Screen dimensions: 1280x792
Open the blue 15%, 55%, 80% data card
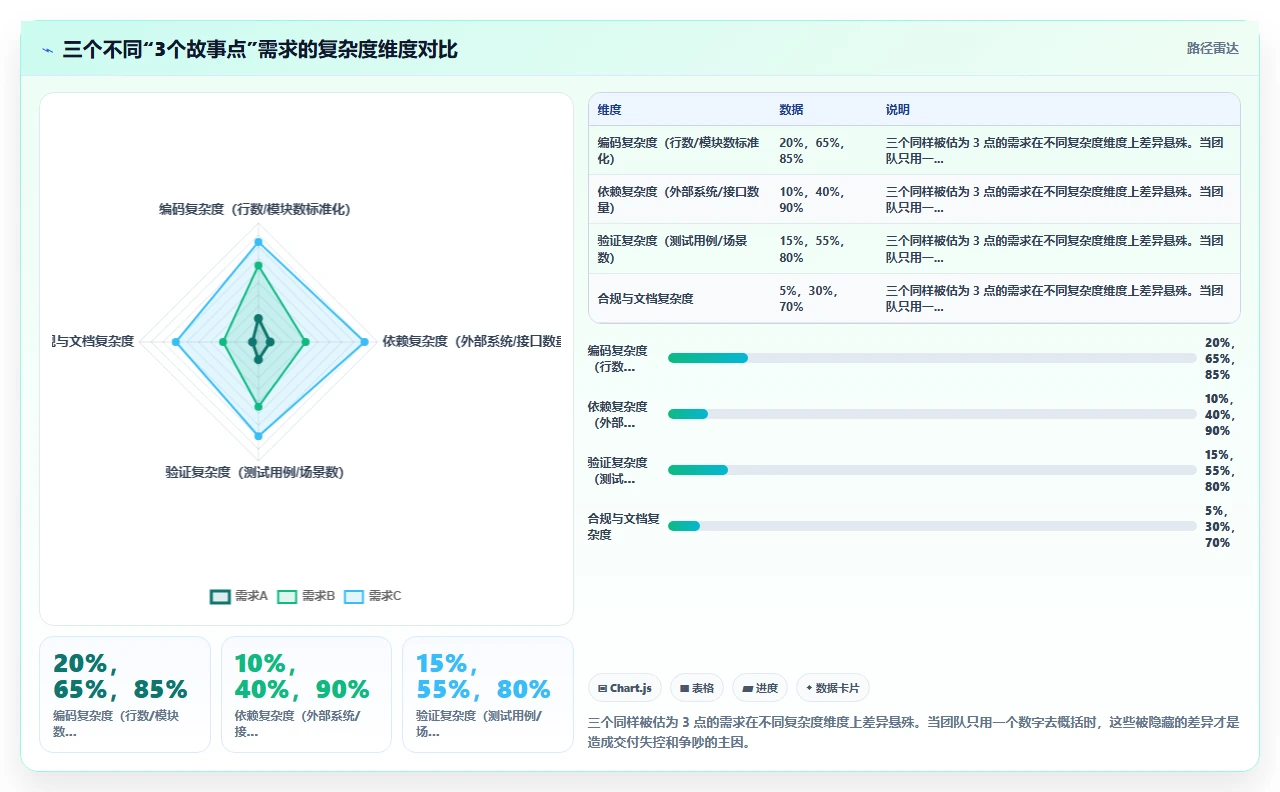click(x=488, y=694)
